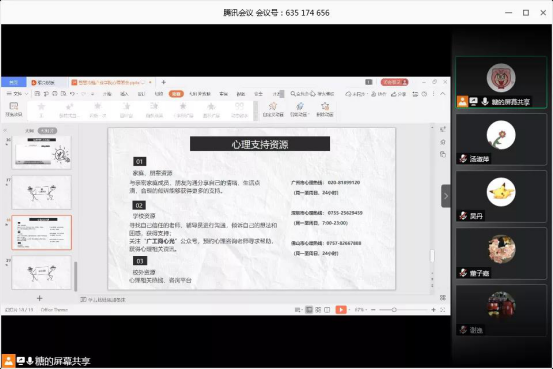Viewport: 553px width, 369px height.
Task: Toggle the reading view icon in status bar
Action: (x=327, y=310)
